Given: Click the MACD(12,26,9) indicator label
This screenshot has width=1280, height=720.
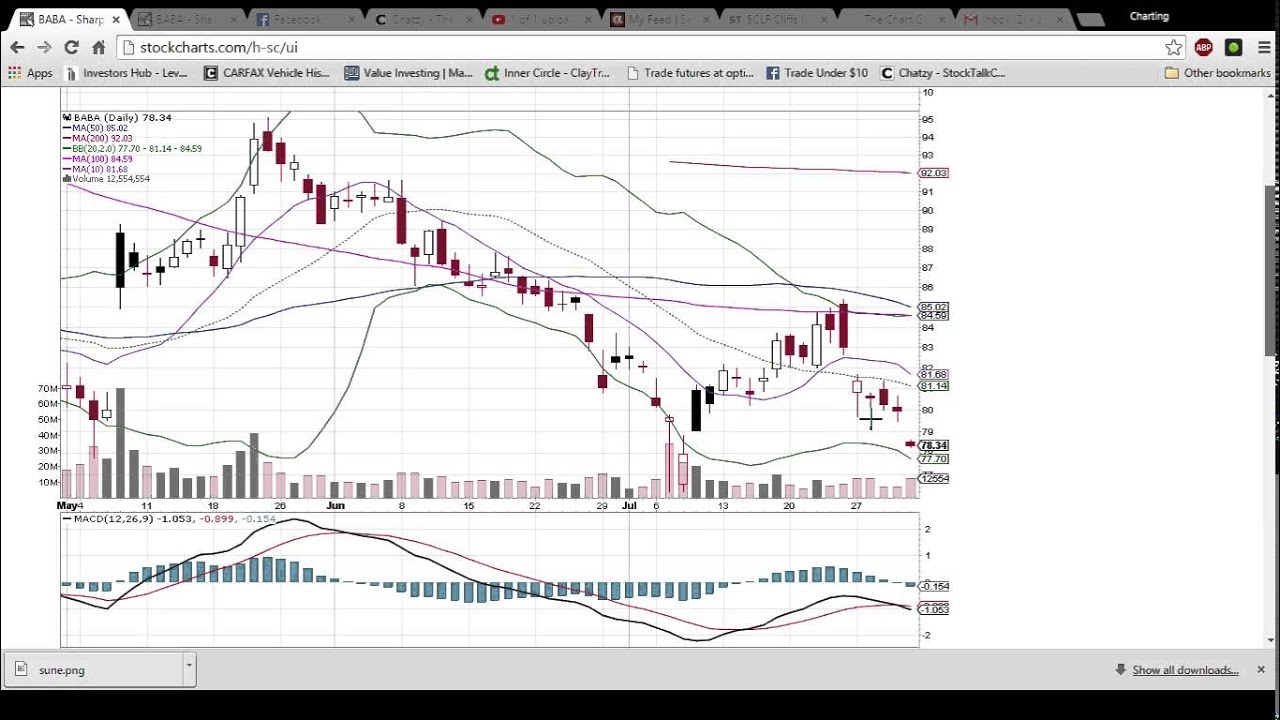Looking at the screenshot, I should point(169,519).
